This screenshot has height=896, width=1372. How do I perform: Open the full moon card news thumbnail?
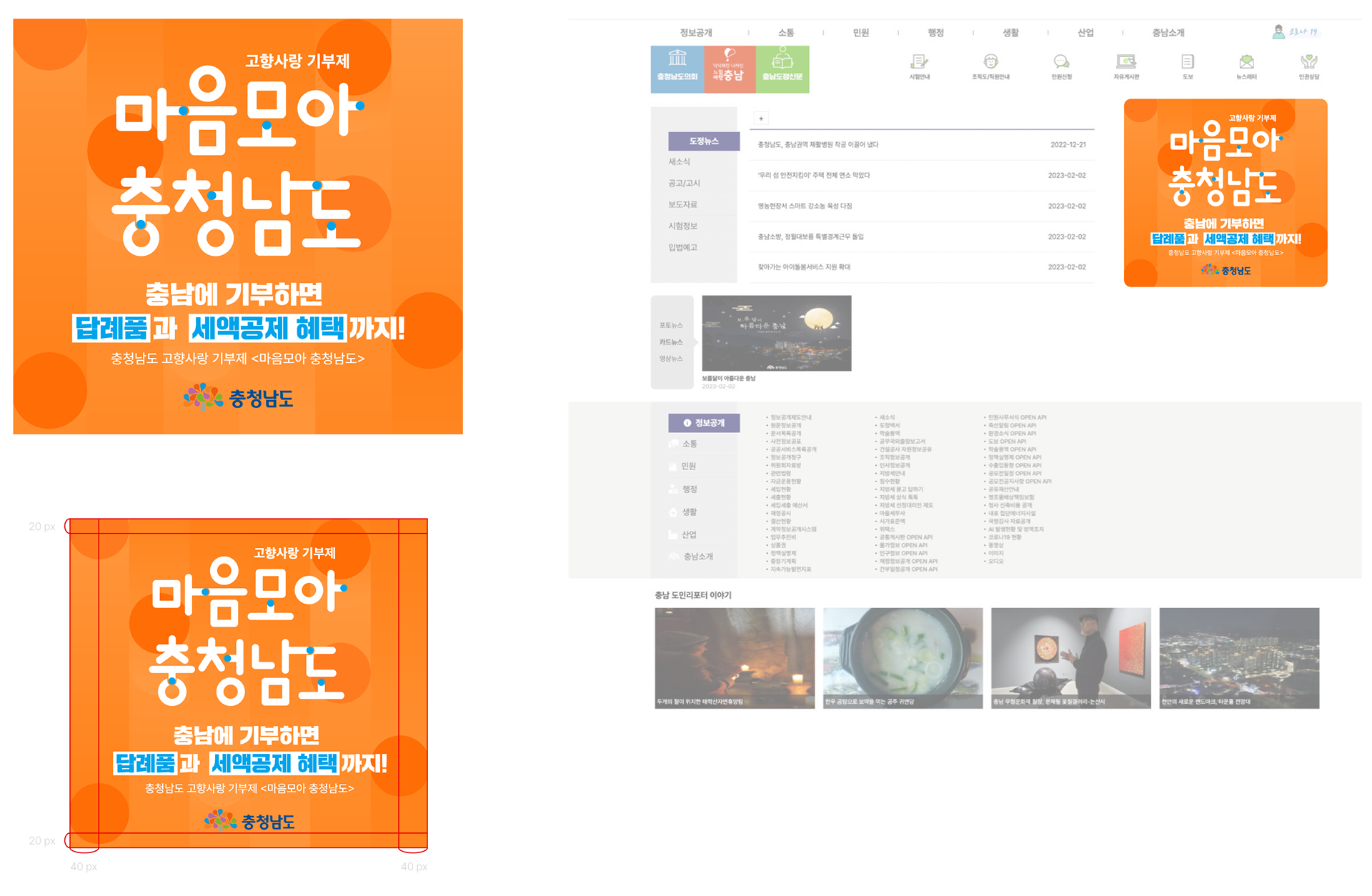(776, 333)
